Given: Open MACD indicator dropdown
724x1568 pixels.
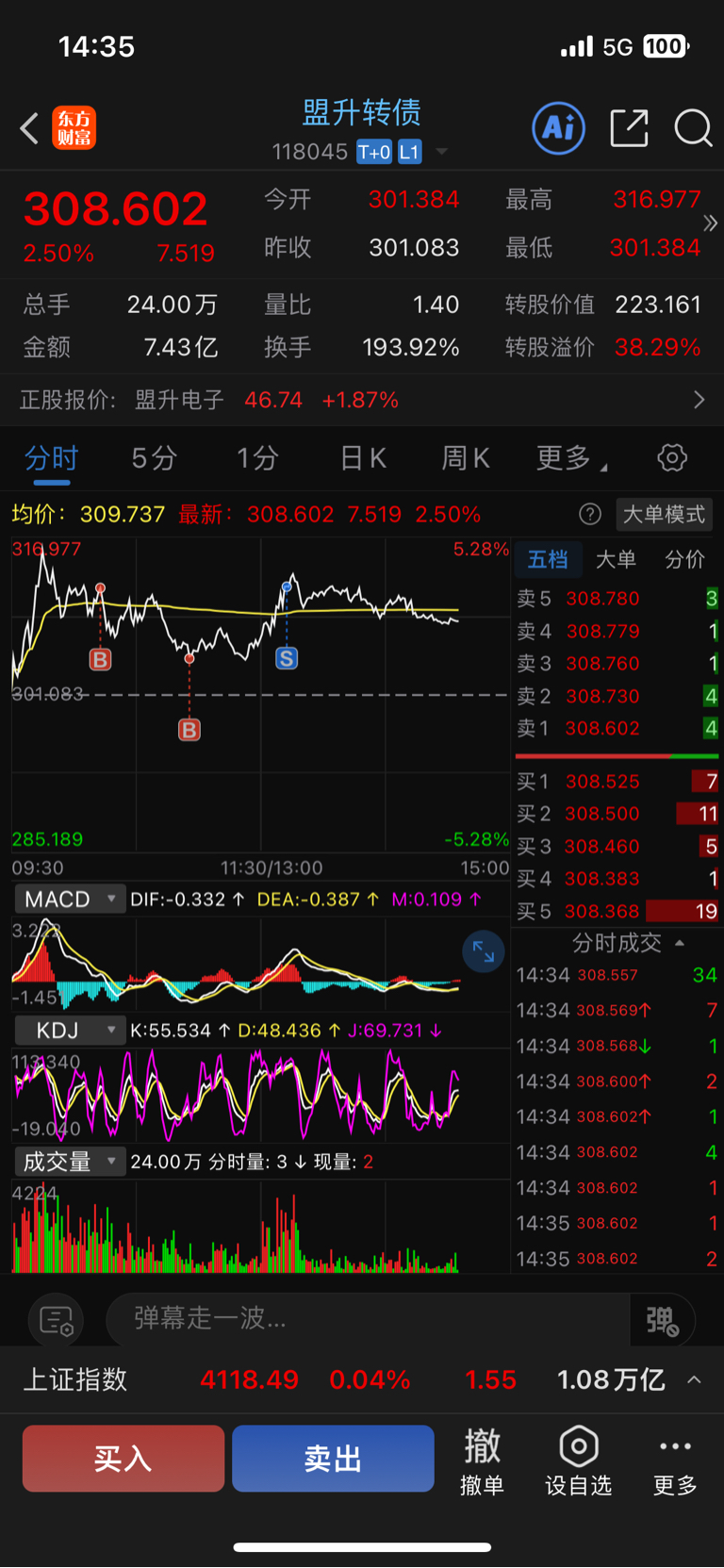Looking at the screenshot, I should [70, 899].
